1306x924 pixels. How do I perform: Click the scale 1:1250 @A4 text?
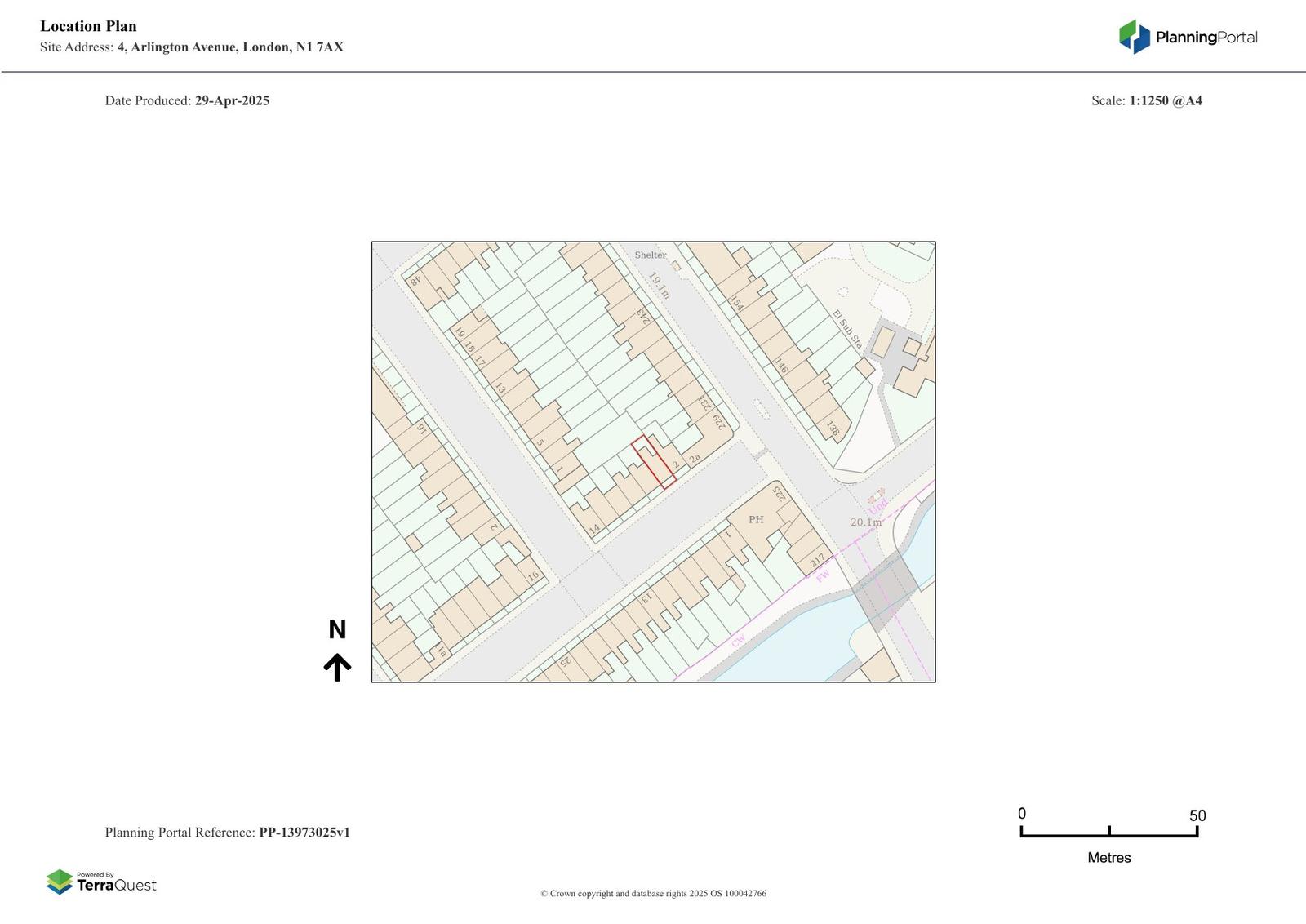tap(1165, 100)
